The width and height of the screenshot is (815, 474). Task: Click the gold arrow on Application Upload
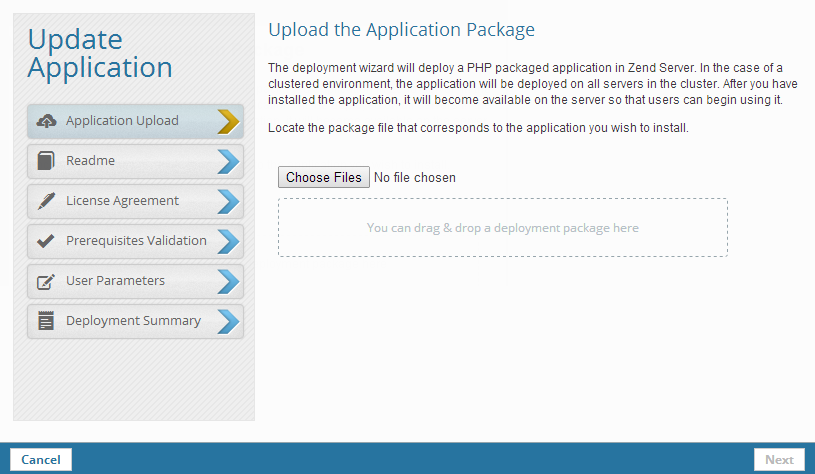(x=228, y=121)
